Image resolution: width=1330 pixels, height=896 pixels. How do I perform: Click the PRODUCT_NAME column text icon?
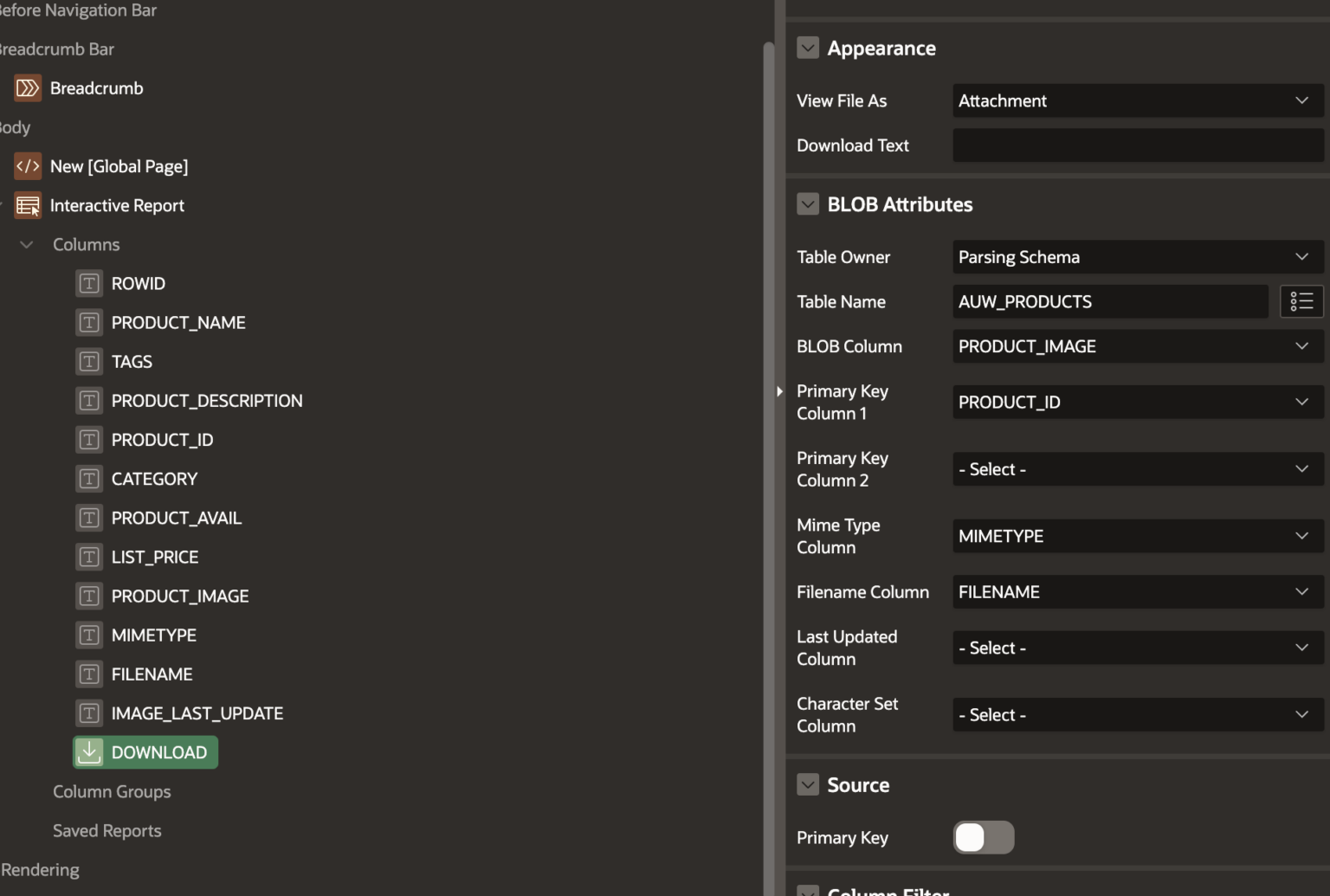coord(88,322)
